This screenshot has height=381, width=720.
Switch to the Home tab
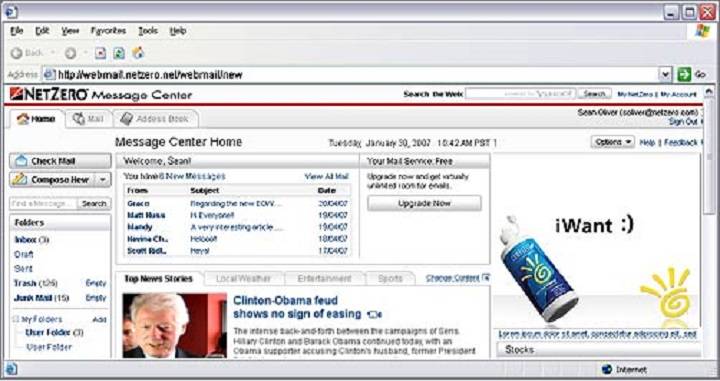36,119
